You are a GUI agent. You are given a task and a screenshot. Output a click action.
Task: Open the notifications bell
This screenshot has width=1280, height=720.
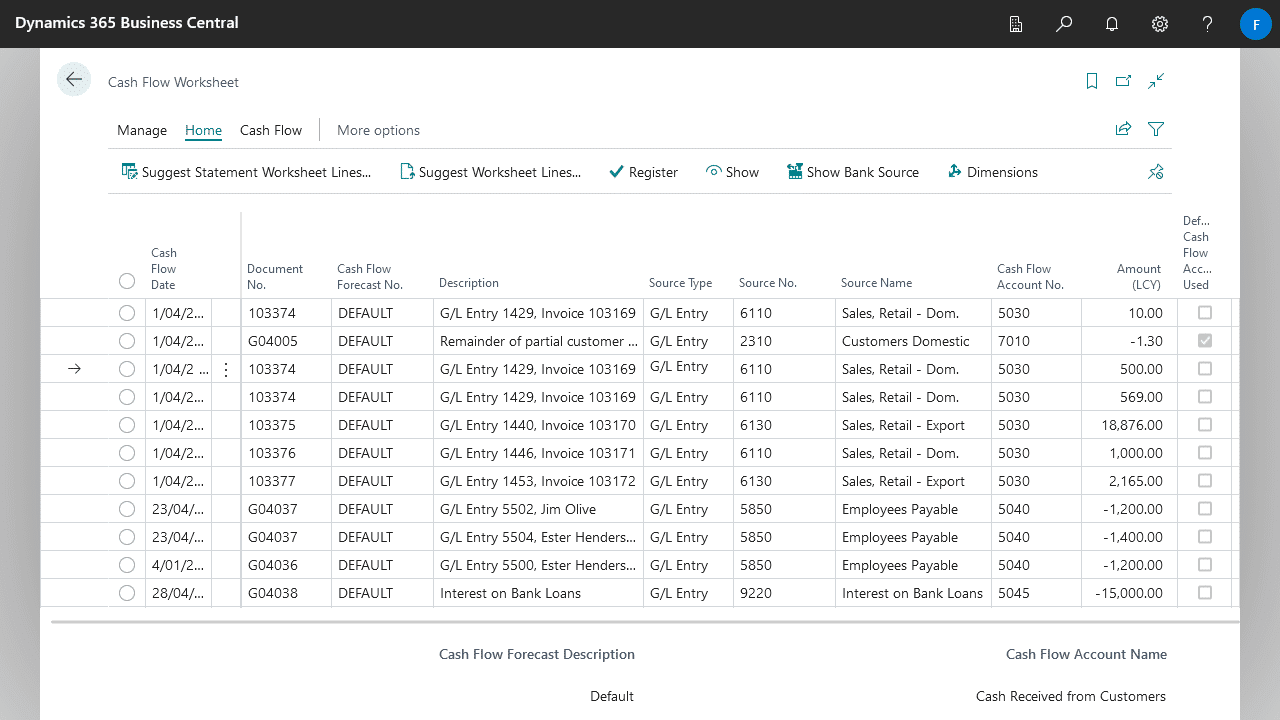(1112, 24)
